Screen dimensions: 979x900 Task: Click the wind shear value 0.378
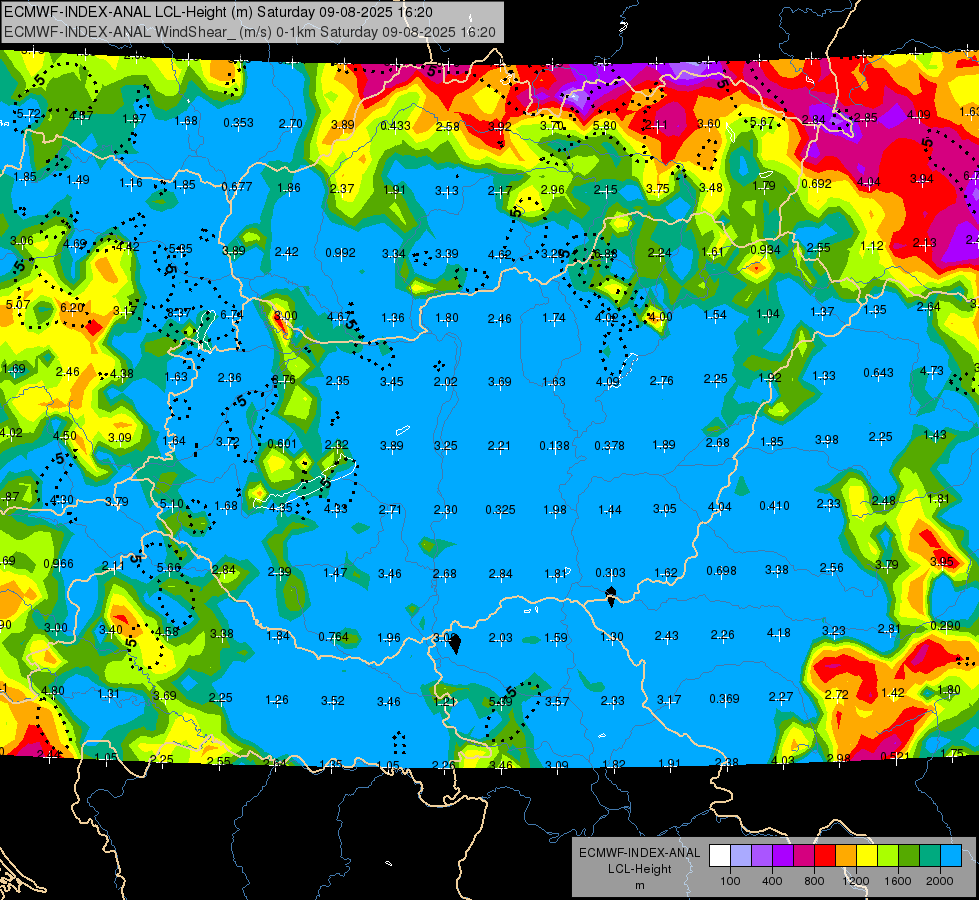(x=609, y=445)
